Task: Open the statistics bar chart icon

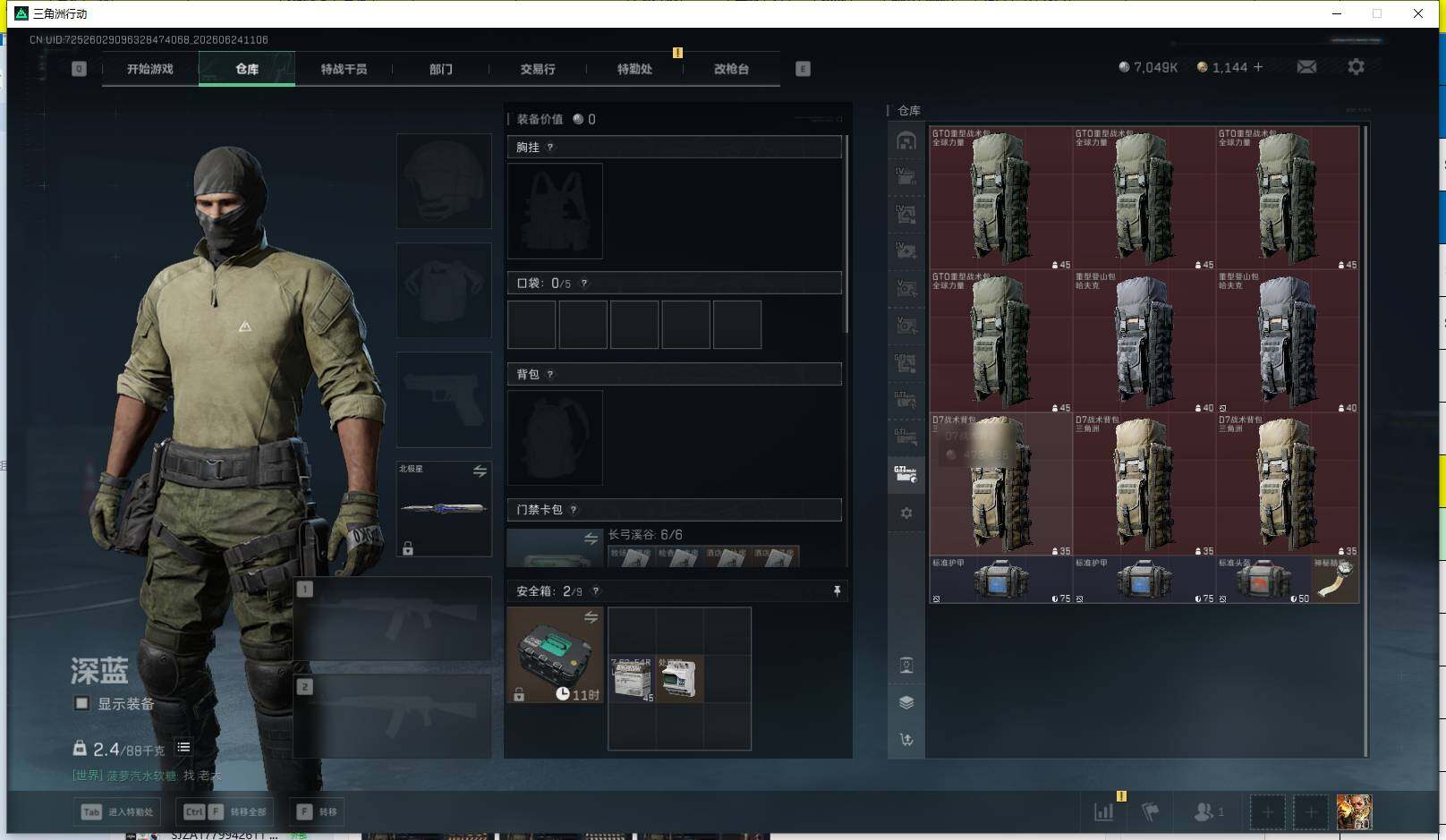Action: (x=1104, y=811)
